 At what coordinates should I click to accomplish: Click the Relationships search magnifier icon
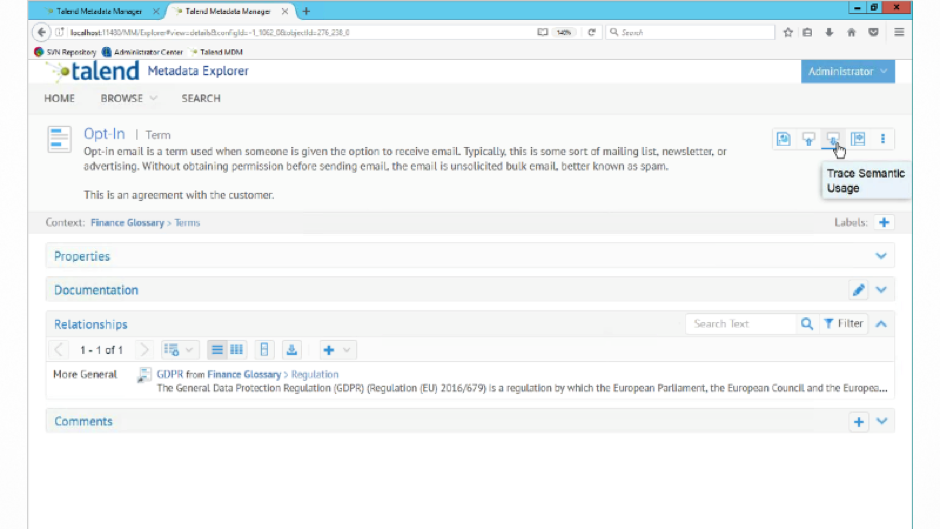[x=807, y=324]
